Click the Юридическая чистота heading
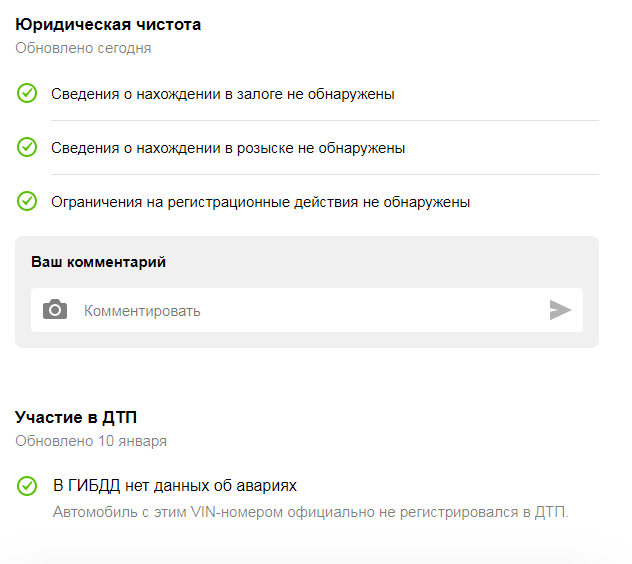 [108, 24]
